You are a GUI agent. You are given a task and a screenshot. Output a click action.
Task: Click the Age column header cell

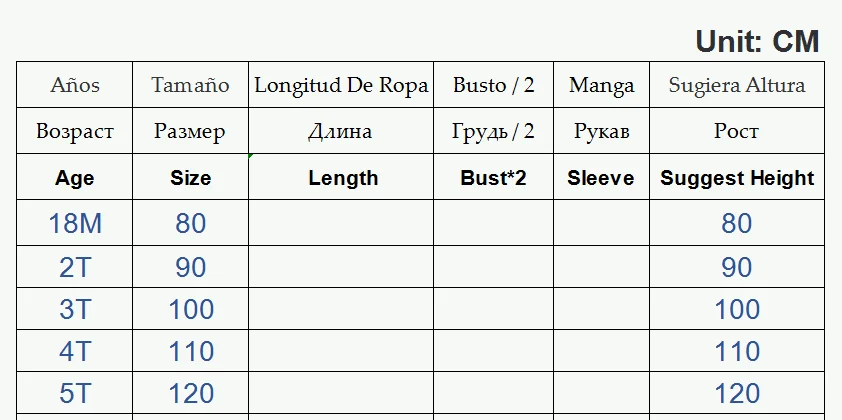[75, 178]
